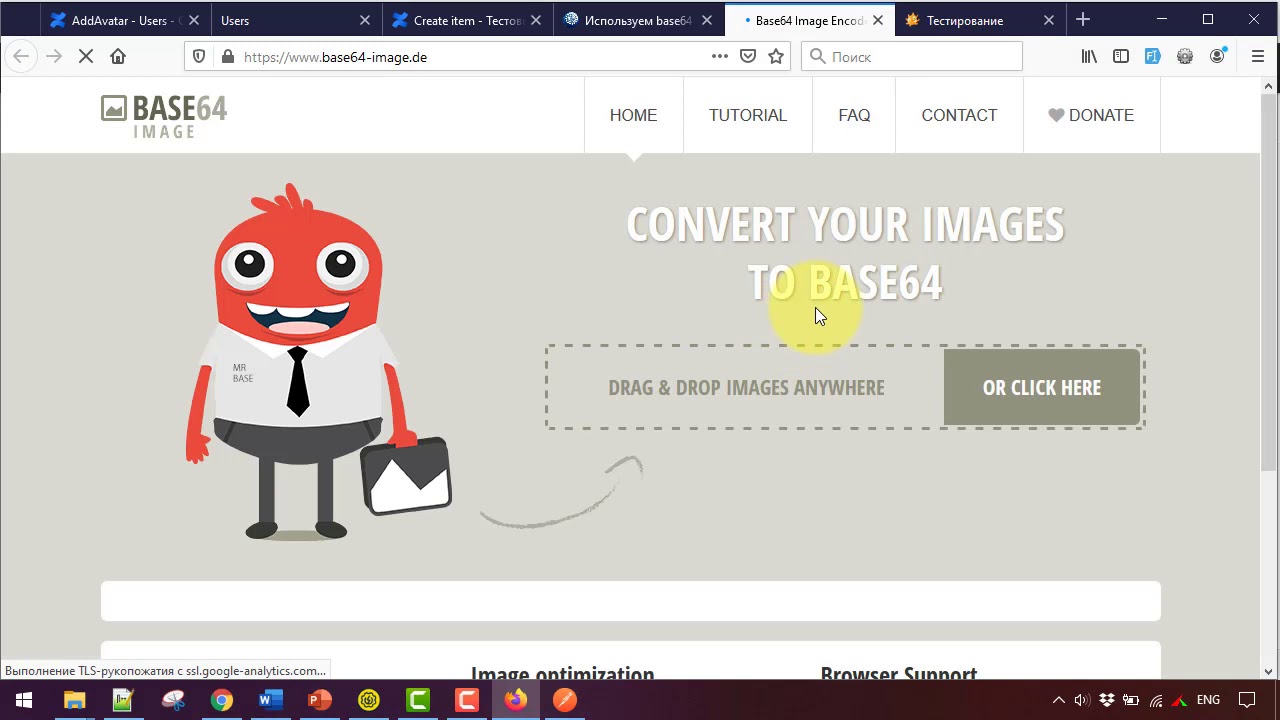Stop the page loading with X button
The image size is (1280, 720).
[x=86, y=57]
